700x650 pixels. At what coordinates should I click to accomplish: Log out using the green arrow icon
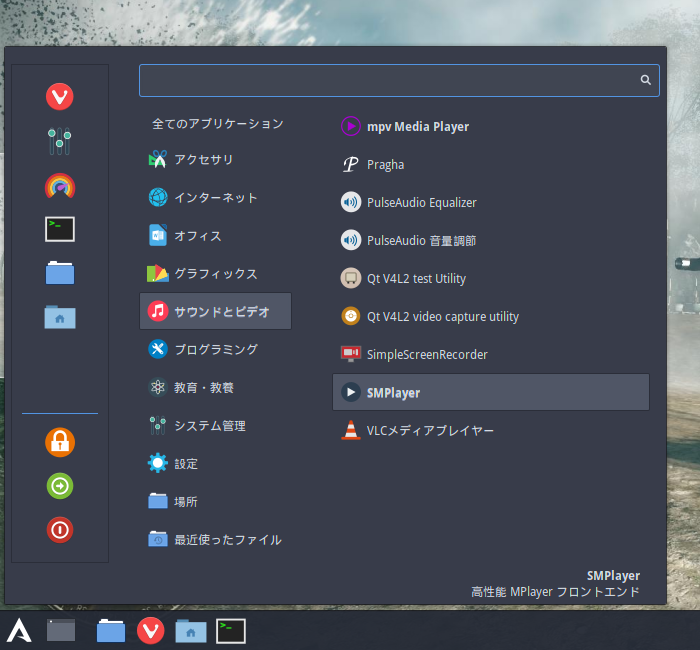pyautogui.click(x=60, y=486)
